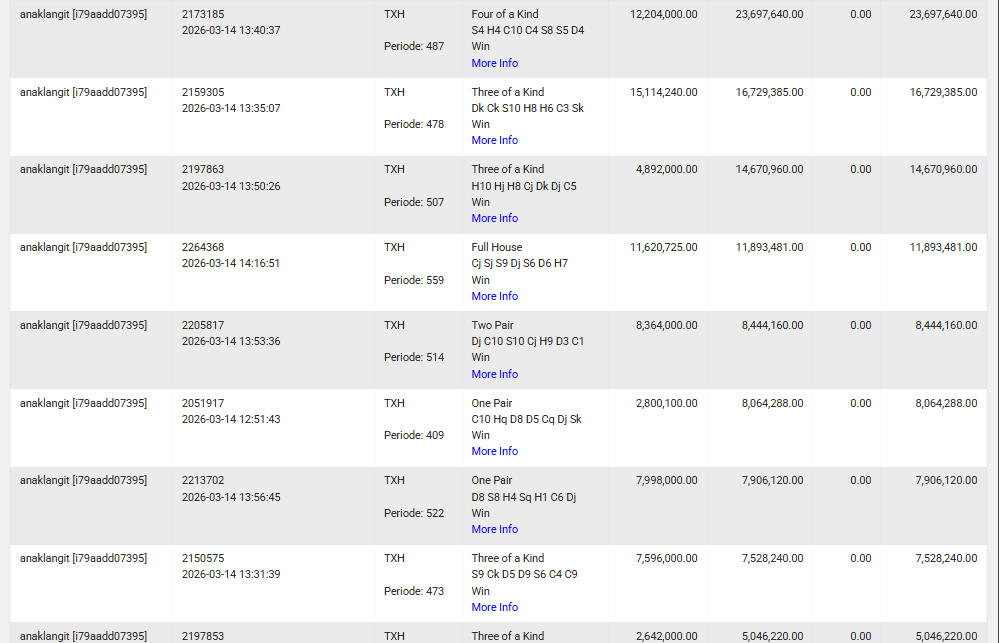999x643 pixels.
Task: Open More Info for Two Pair row
Action: (494, 374)
